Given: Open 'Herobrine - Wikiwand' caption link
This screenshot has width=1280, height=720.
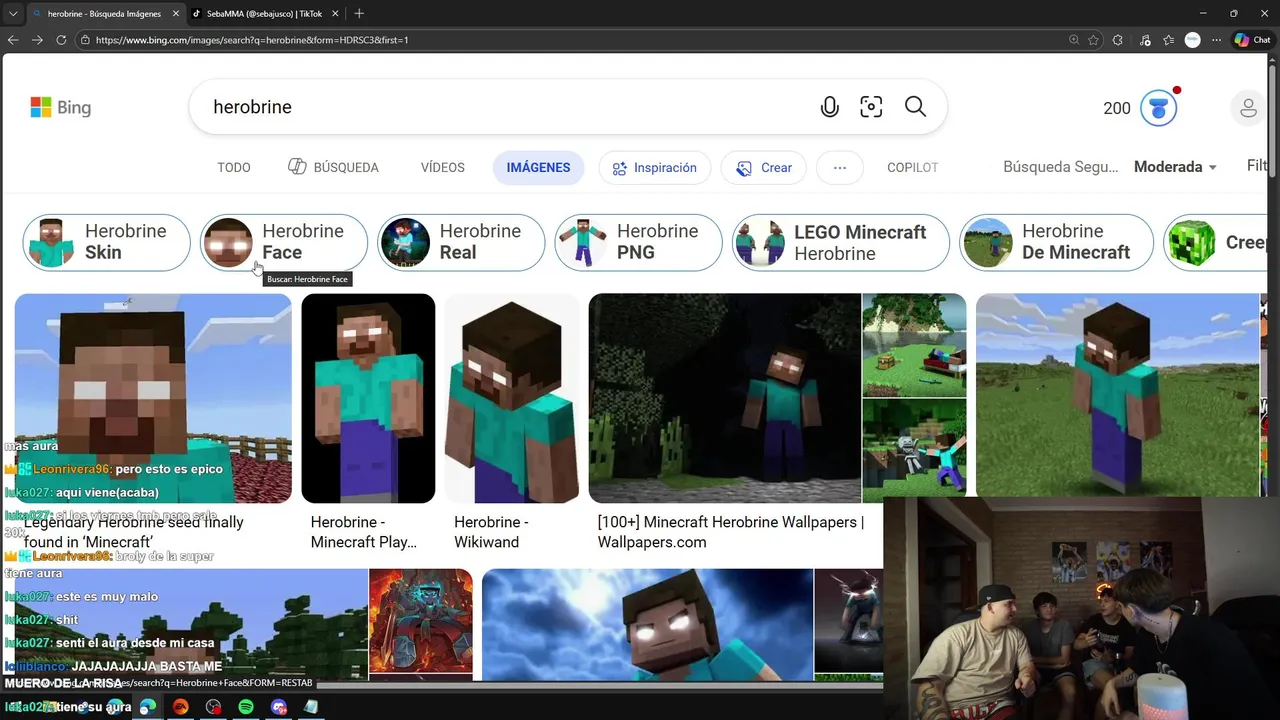Looking at the screenshot, I should (x=491, y=532).
